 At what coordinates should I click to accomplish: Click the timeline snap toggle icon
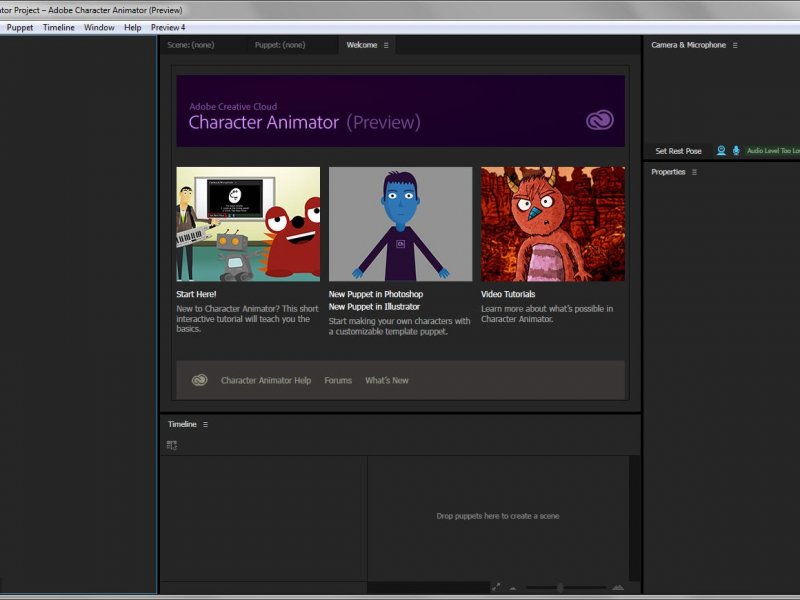click(172, 445)
